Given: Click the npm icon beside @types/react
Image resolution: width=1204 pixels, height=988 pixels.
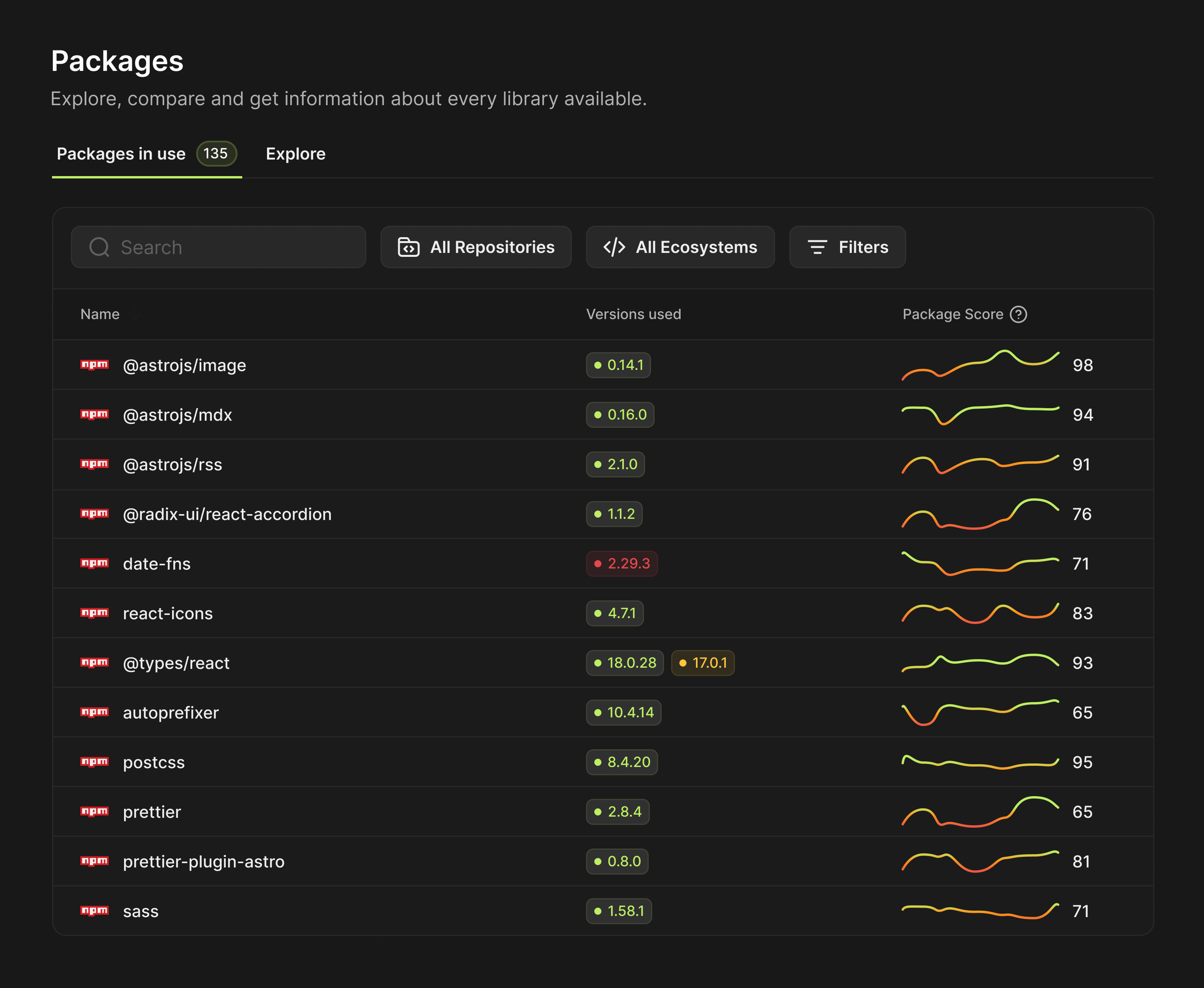Looking at the screenshot, I should [x=95, y=663].
